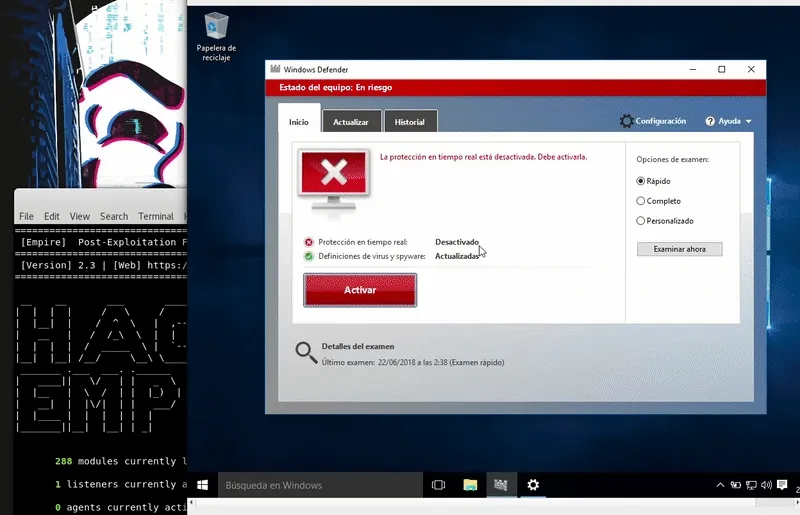Image resolution: width=800 pixels, height=515 pixels.
Task: Click the Windows Defender taskbar icon
Action: [x=501, y=485]
